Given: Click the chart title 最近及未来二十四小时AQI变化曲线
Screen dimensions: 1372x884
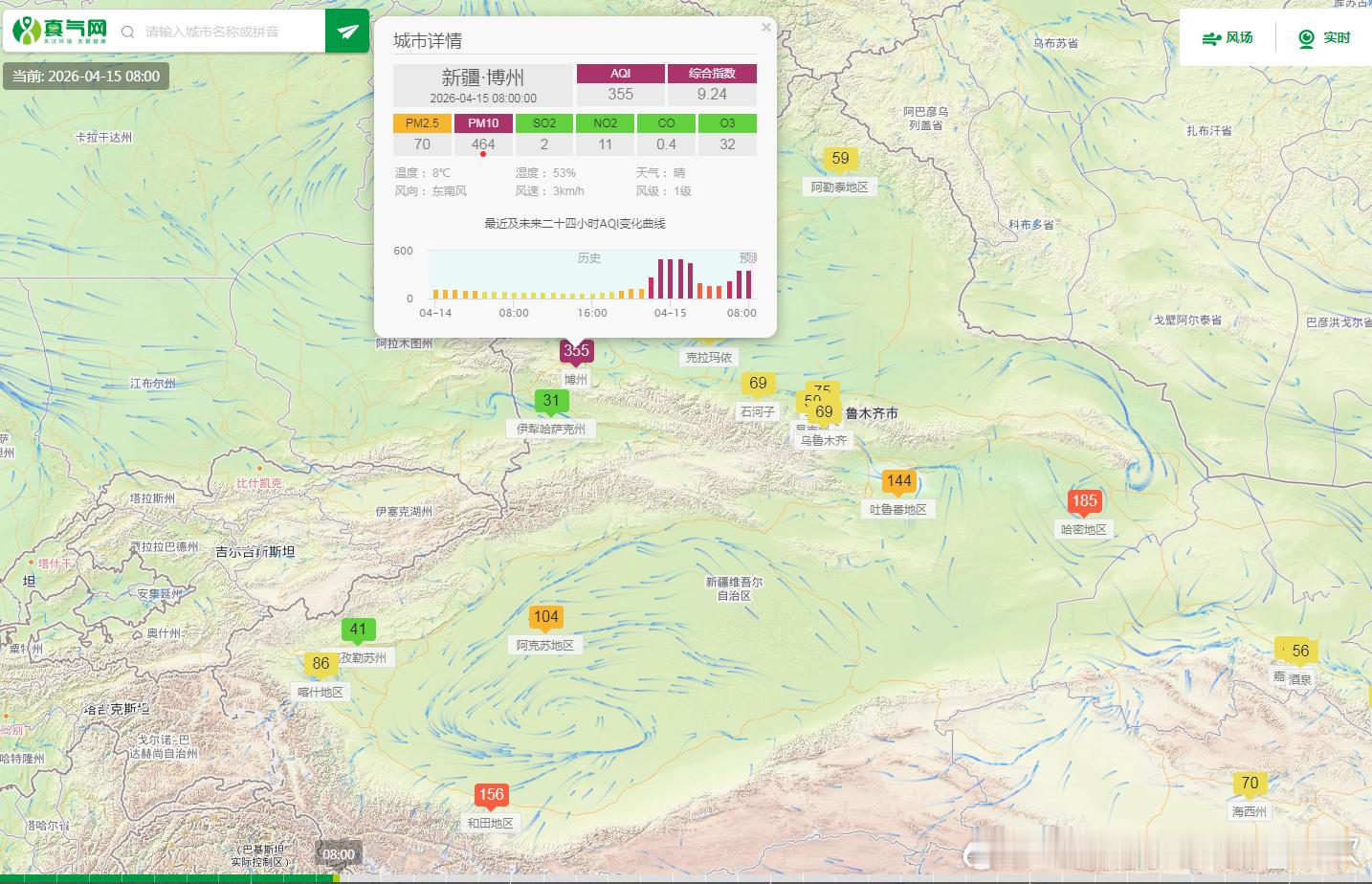Looking at the screenshot, I should pos(575,224).
